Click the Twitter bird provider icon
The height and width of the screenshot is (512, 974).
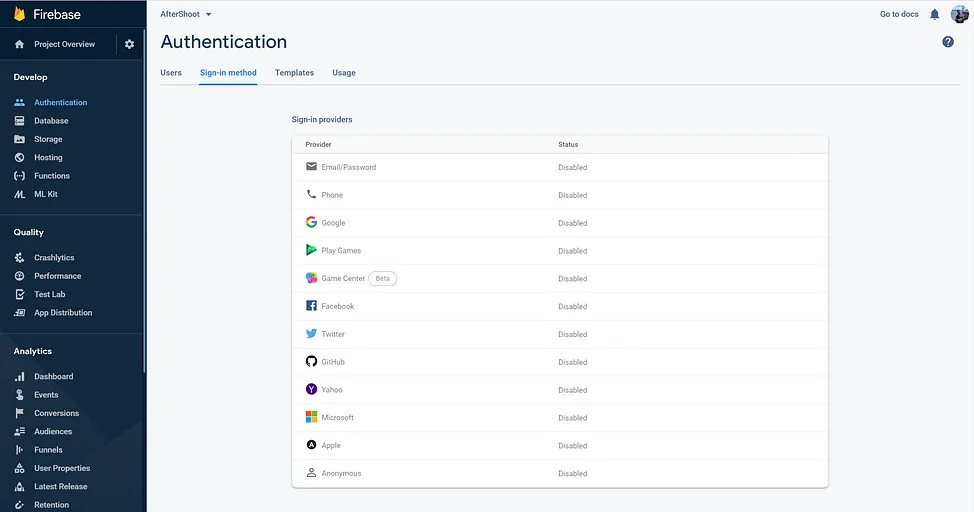311,334
